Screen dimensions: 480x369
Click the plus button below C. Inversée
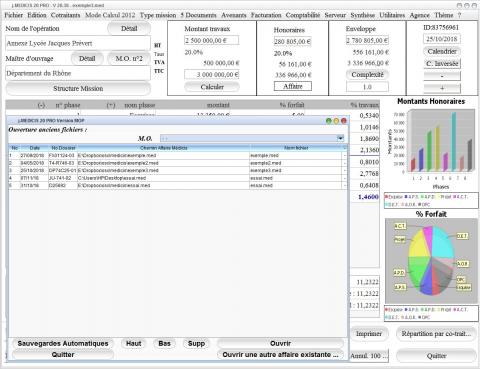(x=442, y=88)
